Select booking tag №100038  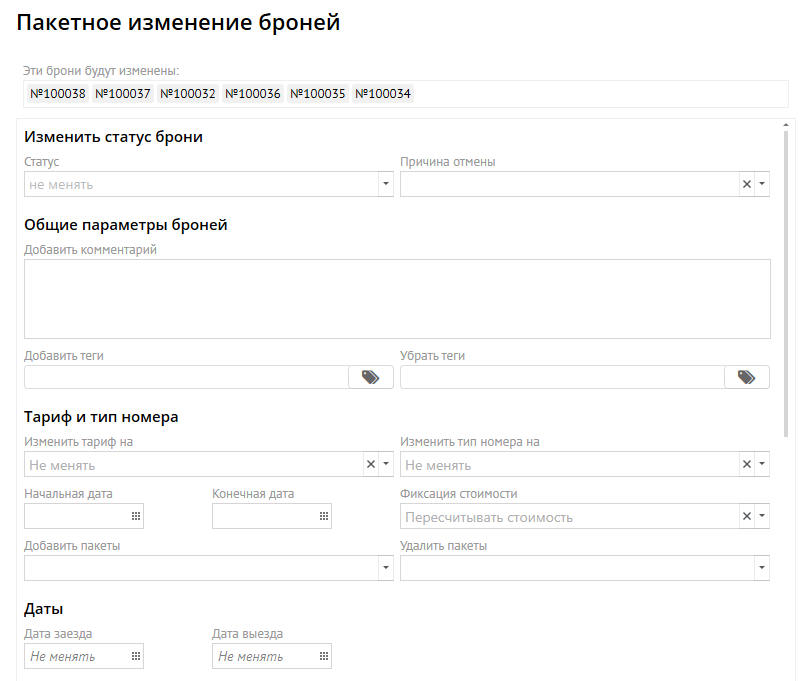coord(58,94)
